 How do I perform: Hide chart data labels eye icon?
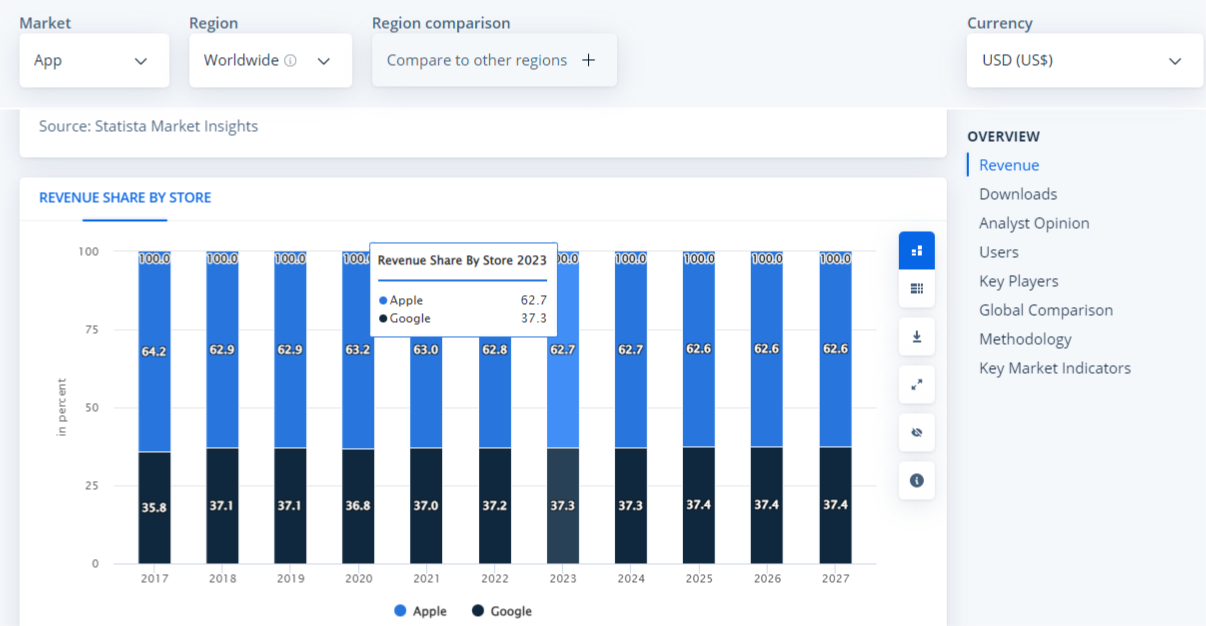pos(916,432)
